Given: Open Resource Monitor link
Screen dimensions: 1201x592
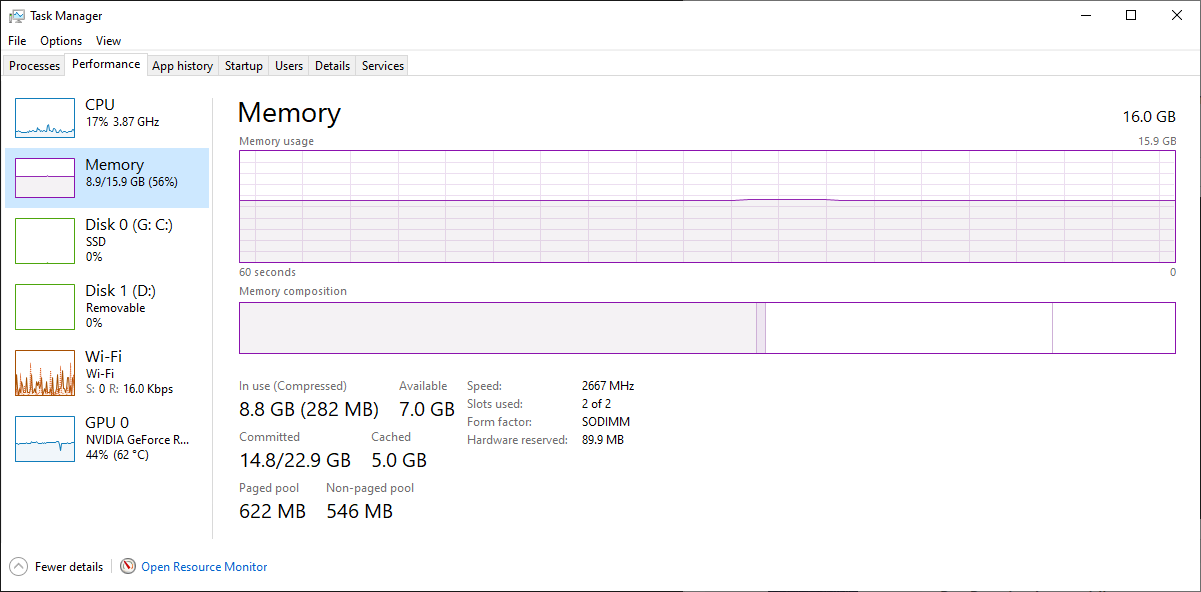Looking at the screenshot, I should click(204, 567).
